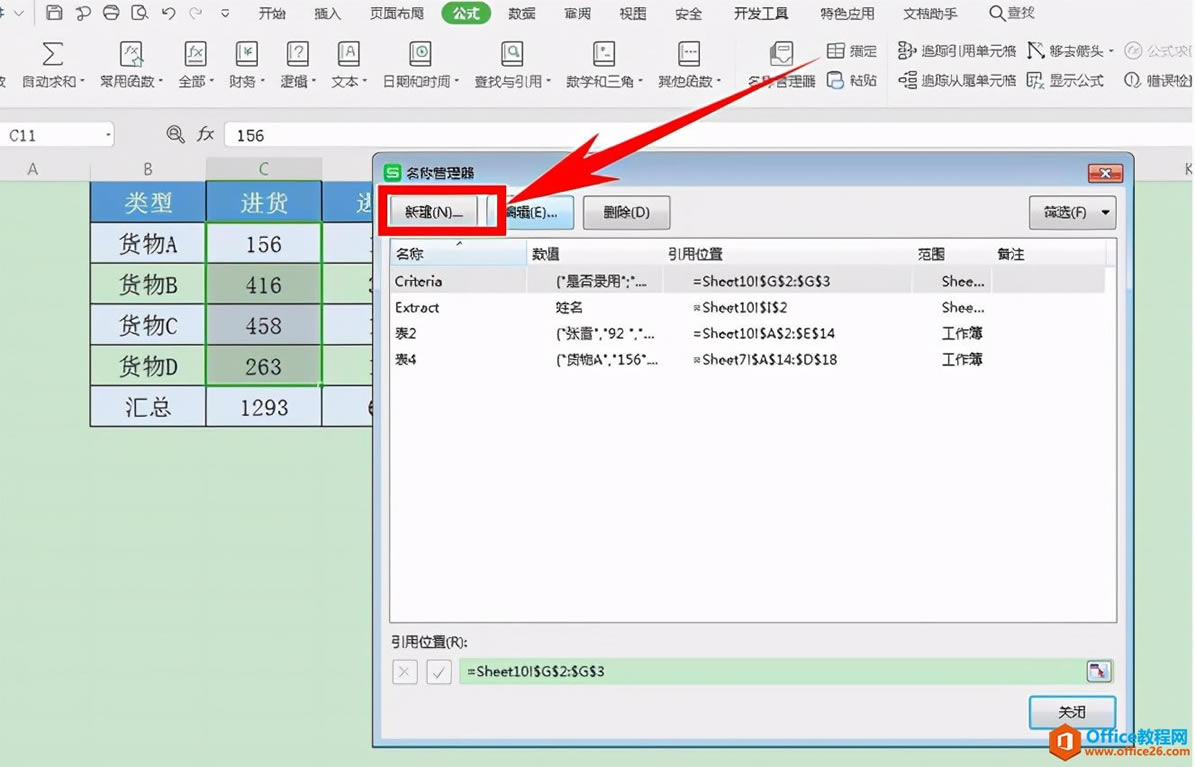This screenshot has height=767, width=1195.
Task: Click the checkmark confirm icon beside reference box
Action: pos(439,672)
